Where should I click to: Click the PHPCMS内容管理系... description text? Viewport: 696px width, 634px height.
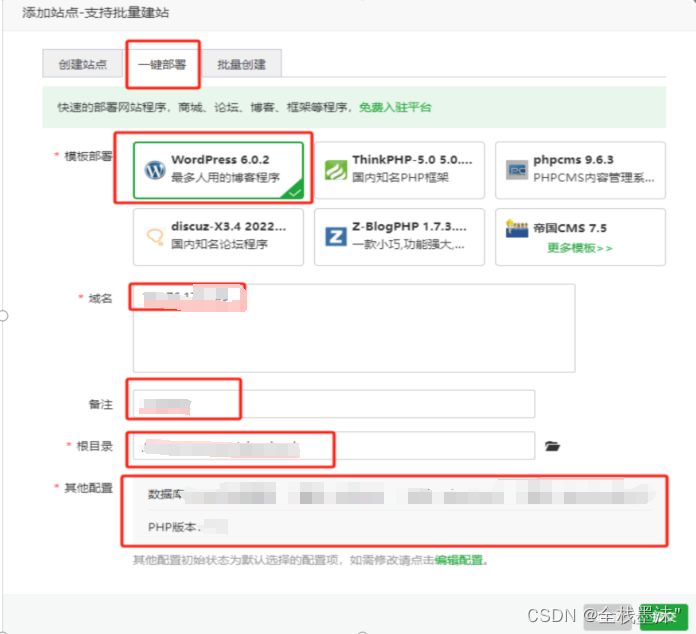[593, 178]
